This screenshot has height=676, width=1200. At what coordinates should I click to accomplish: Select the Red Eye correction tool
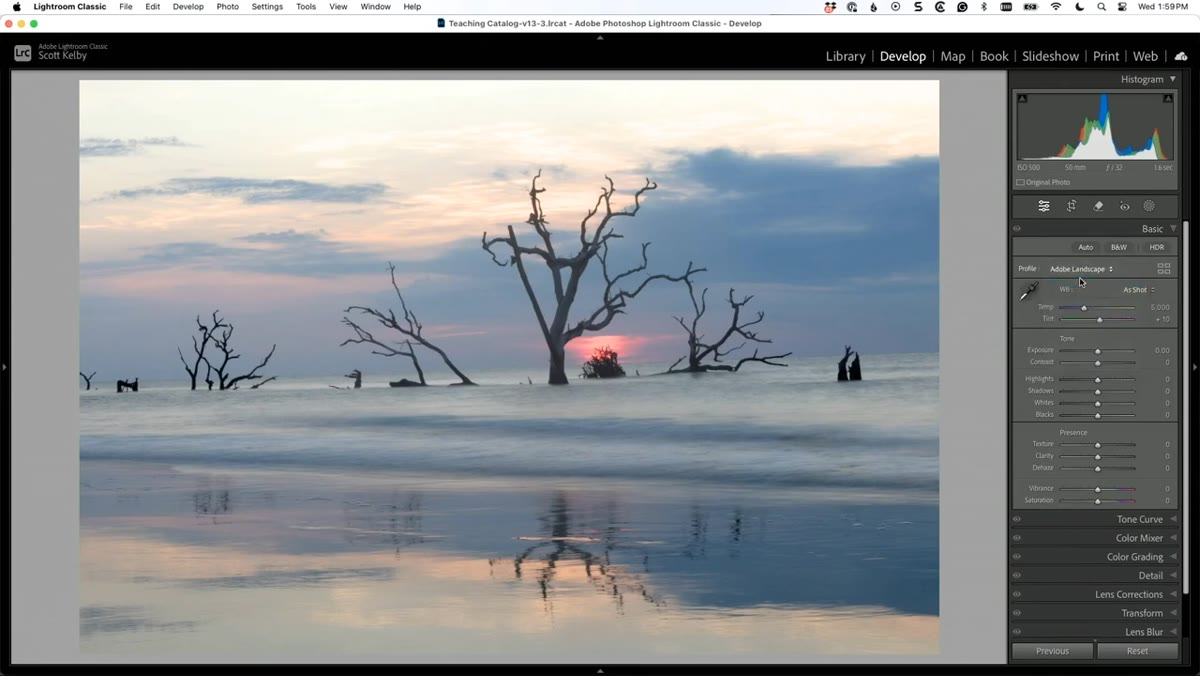pyautogui.click(x=1124, y=206)
